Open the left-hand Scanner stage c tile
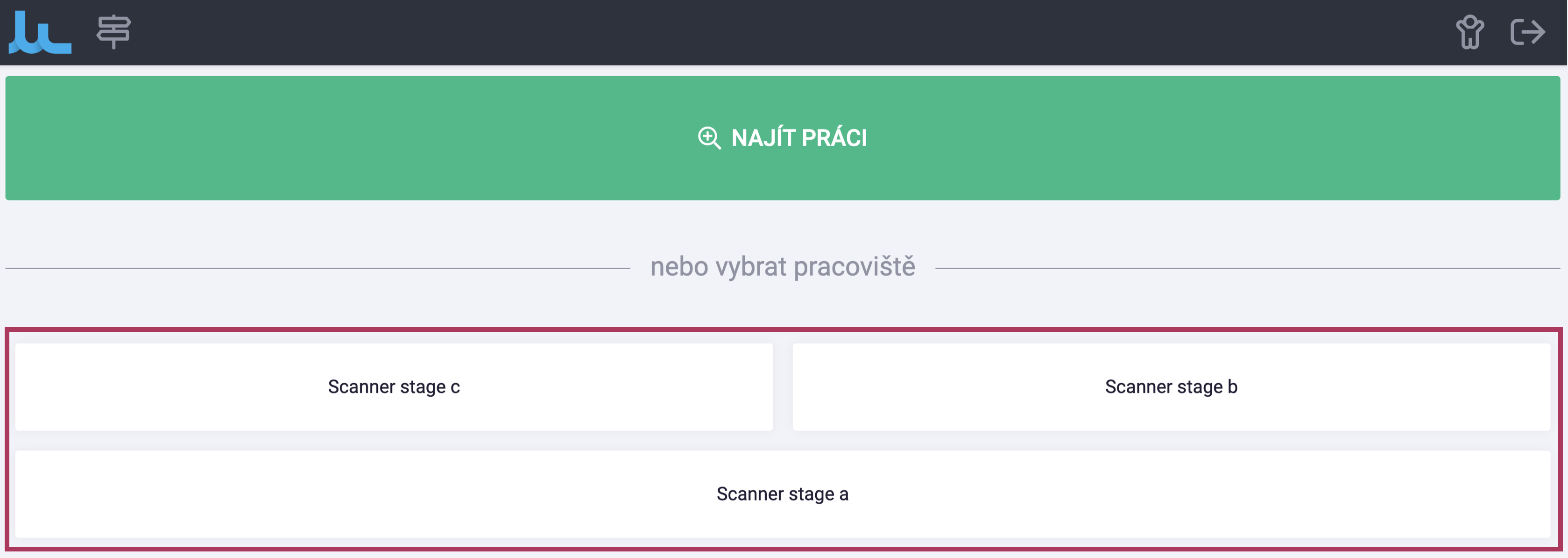This screenshot has width=1568, height=558. pyautogui.click(x=394, y=387)
